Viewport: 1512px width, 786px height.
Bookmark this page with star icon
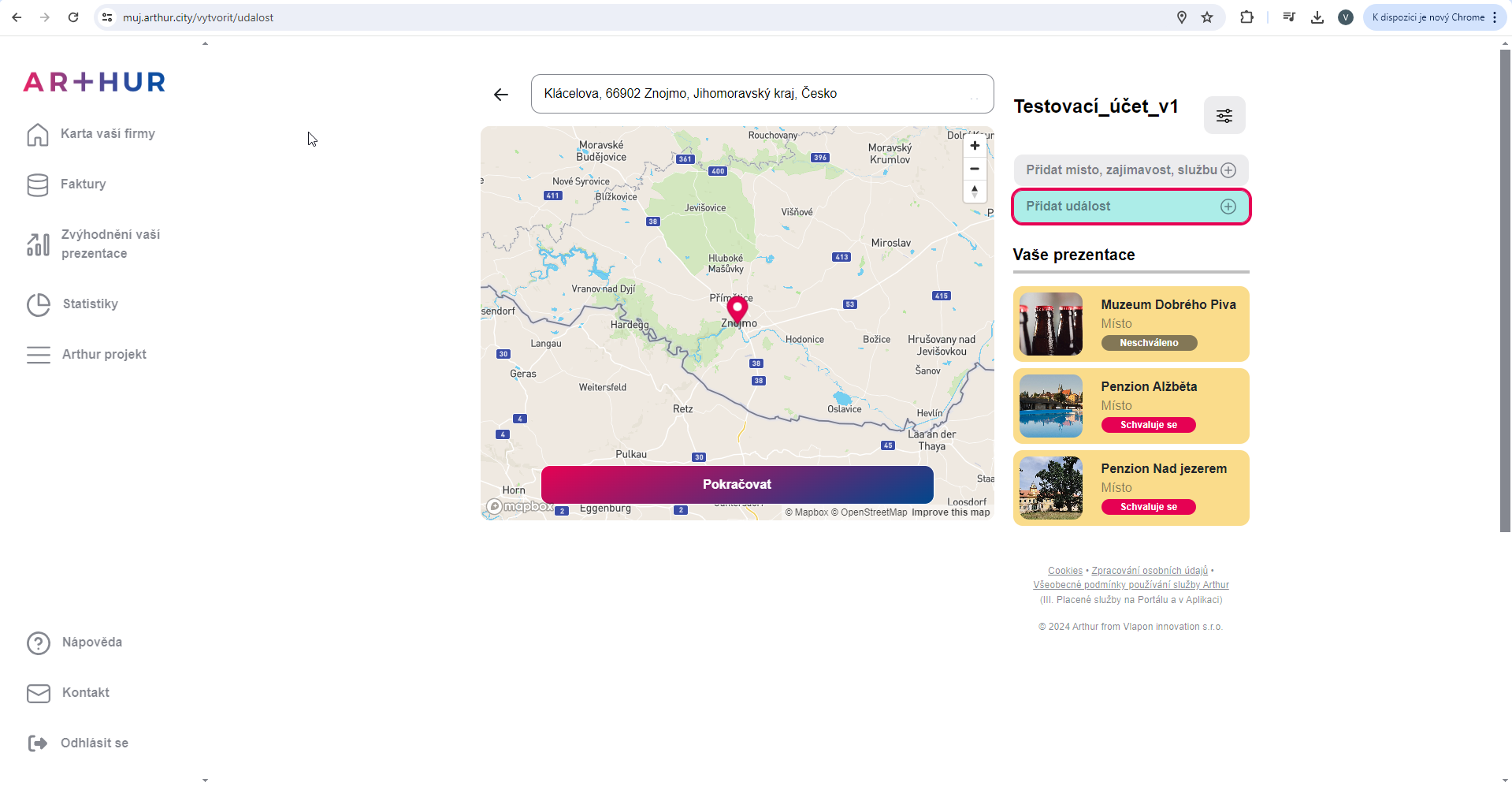(x=1207, y=17)
